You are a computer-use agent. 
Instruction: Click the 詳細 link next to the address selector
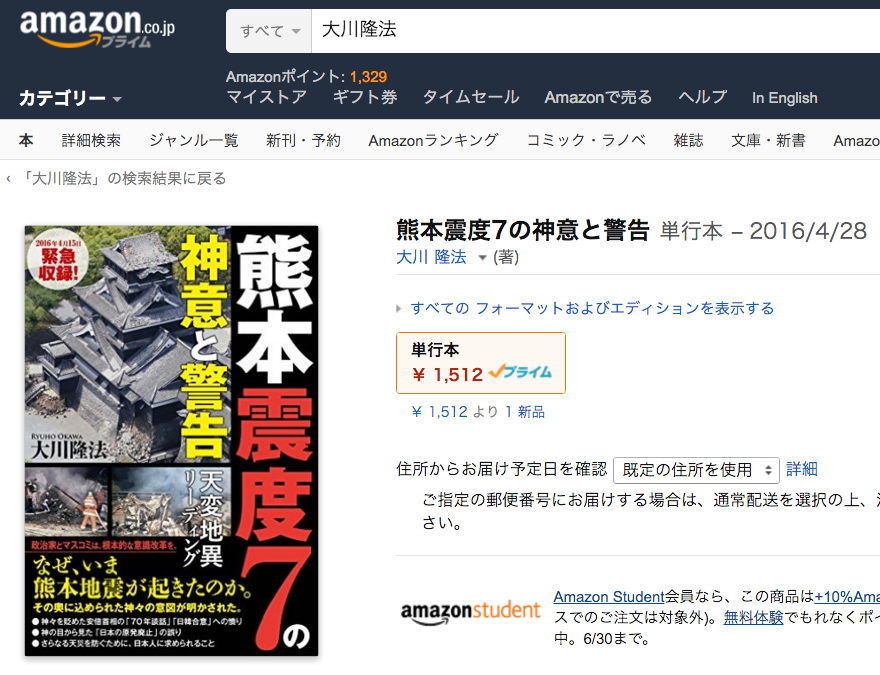pos(801,469)
